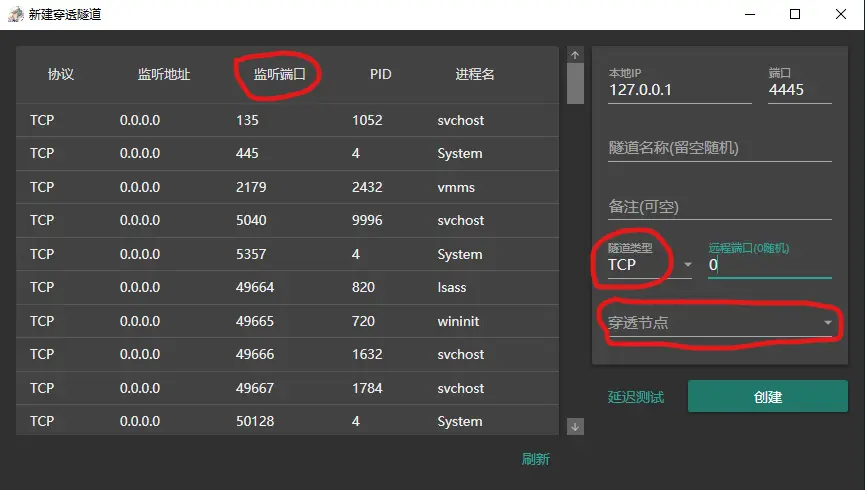
Task: Click PID 1784 cell
Action: 367,388
